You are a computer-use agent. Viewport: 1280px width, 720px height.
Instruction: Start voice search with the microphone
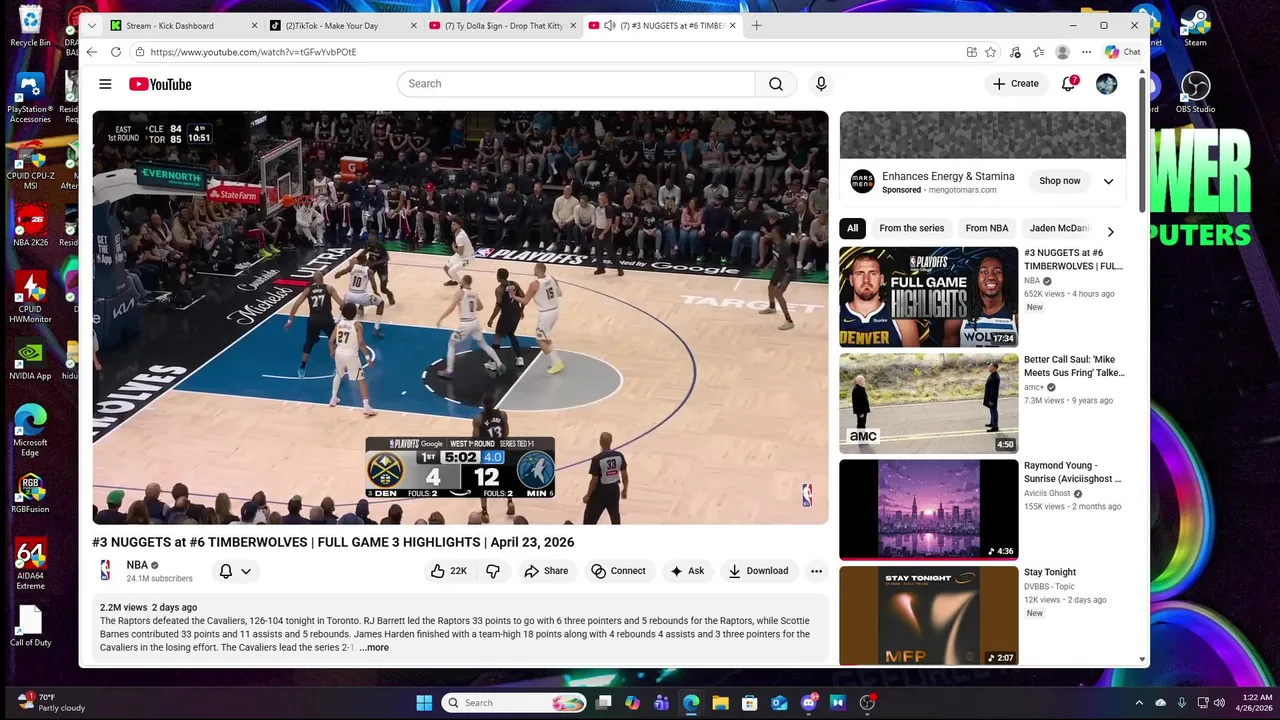coord(821,84)
